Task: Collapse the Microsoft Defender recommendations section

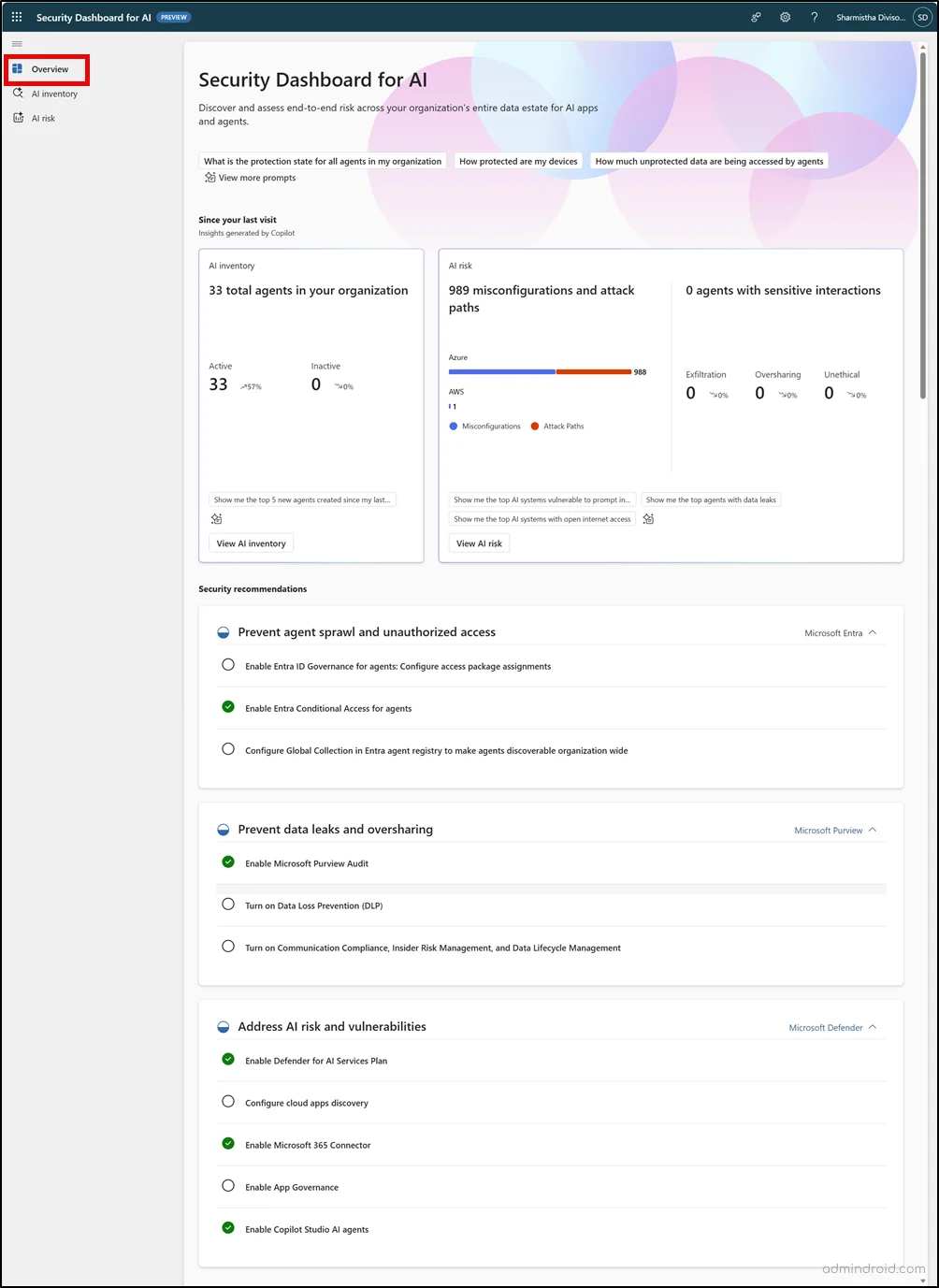Action: [872, 1026]
